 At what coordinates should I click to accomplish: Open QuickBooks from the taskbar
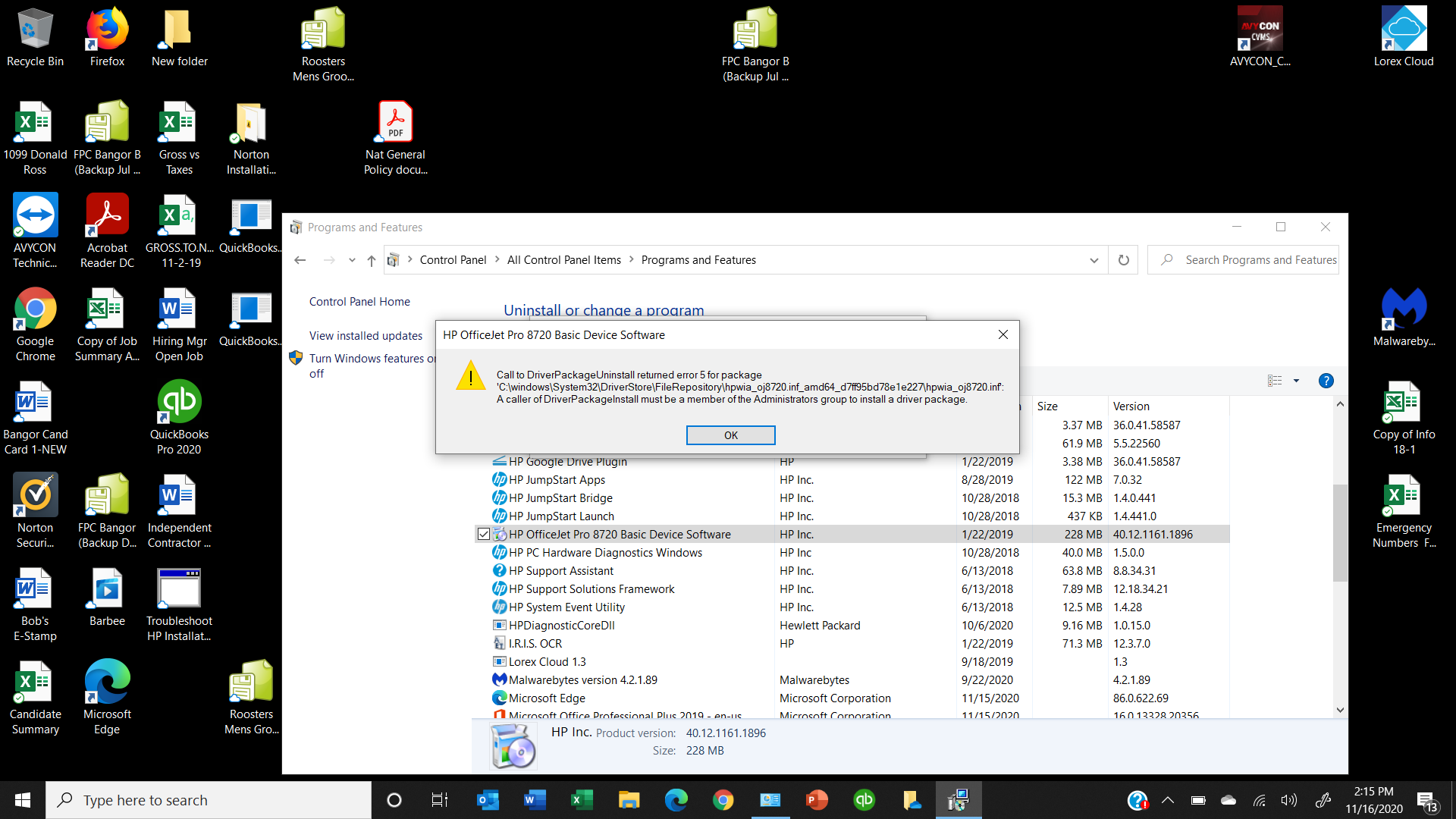tap(864, 800)
